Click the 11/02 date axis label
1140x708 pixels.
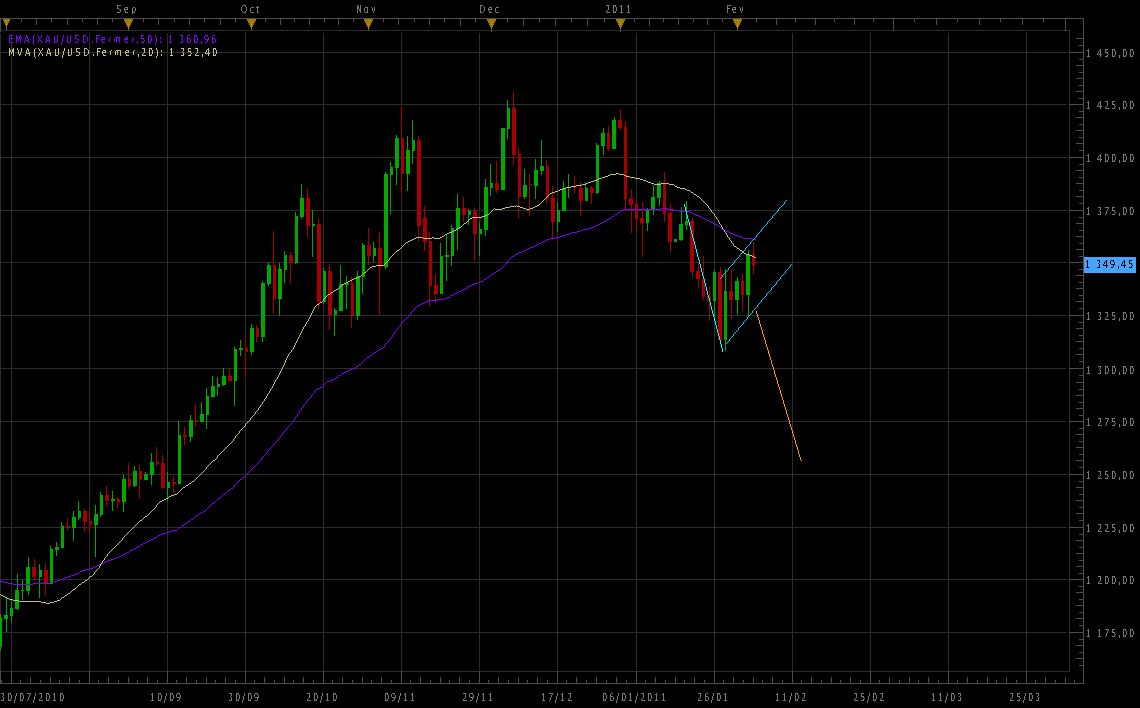pos(790,697)
